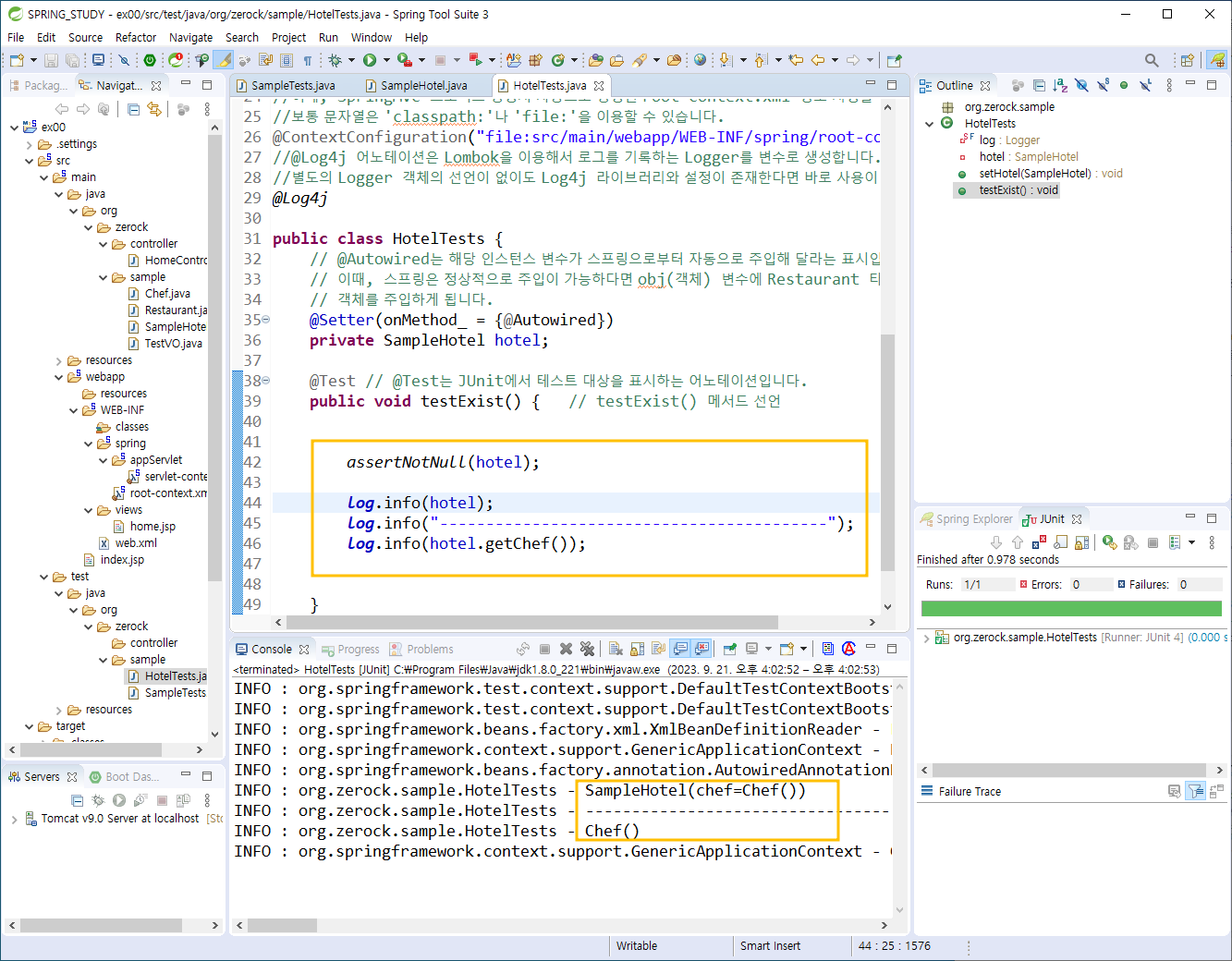Click the Boot Dashboard power icon in toolbar

[150, 60]
